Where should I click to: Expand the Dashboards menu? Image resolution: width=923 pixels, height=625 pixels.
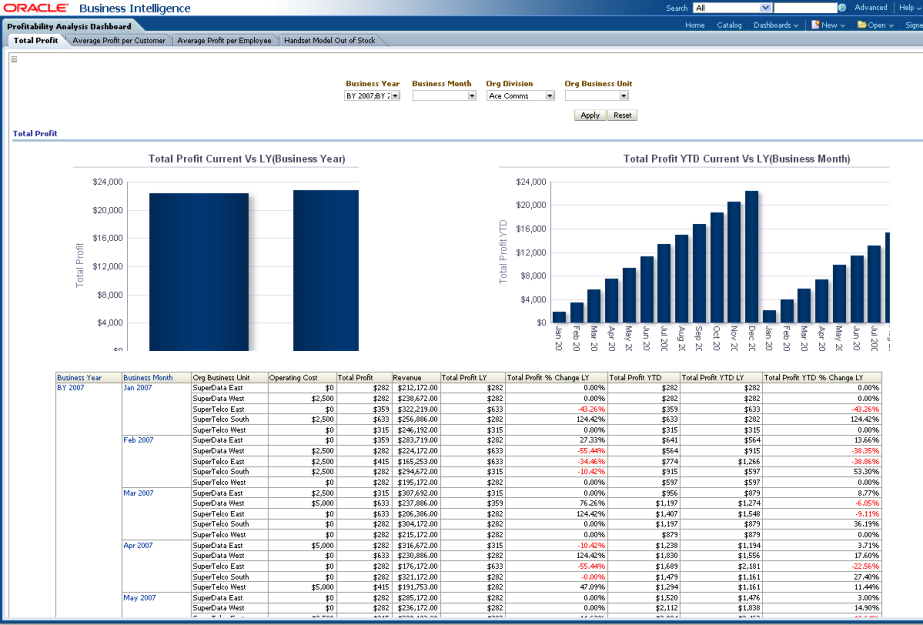pyautogui.click(x=775, y=25)
